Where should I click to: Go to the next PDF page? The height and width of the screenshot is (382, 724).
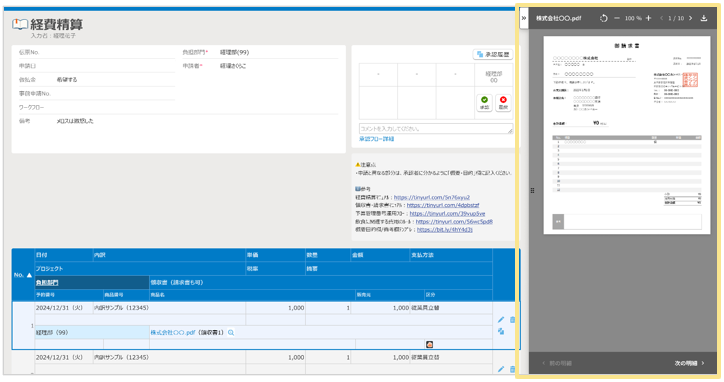691,18
